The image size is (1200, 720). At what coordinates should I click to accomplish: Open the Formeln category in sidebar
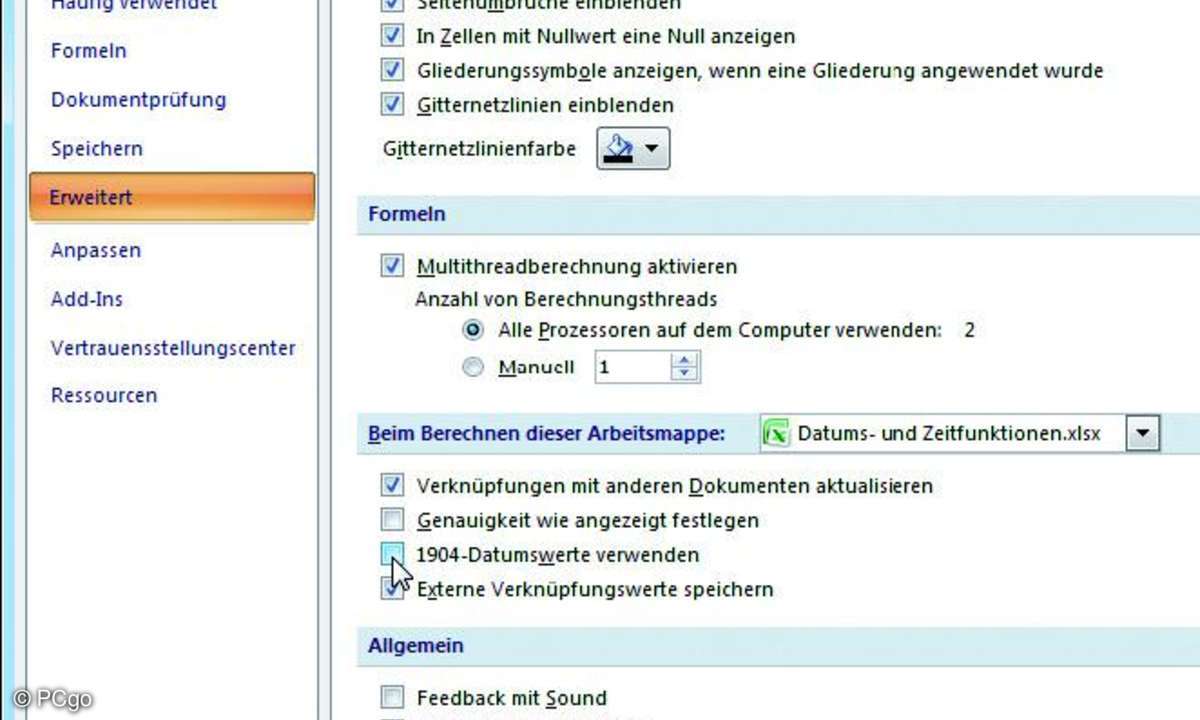(x=89, y=50)
